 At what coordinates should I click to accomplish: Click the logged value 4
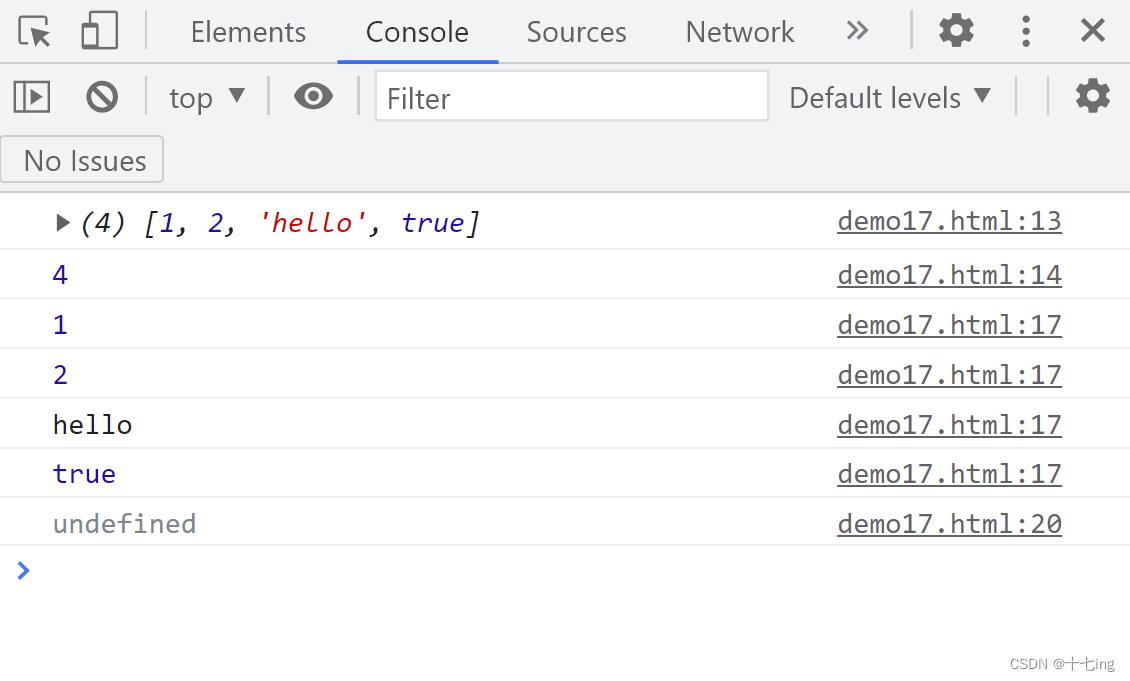(60, 275)
